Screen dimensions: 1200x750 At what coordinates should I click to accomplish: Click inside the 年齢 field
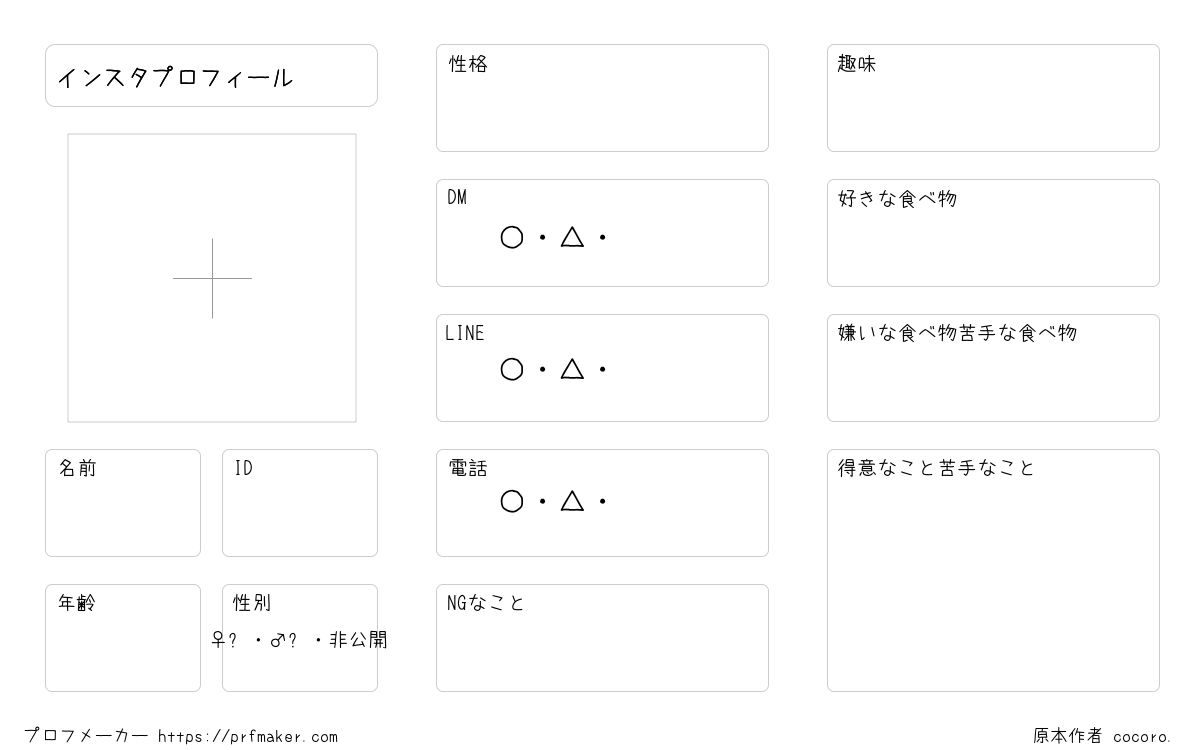point(123,638)
